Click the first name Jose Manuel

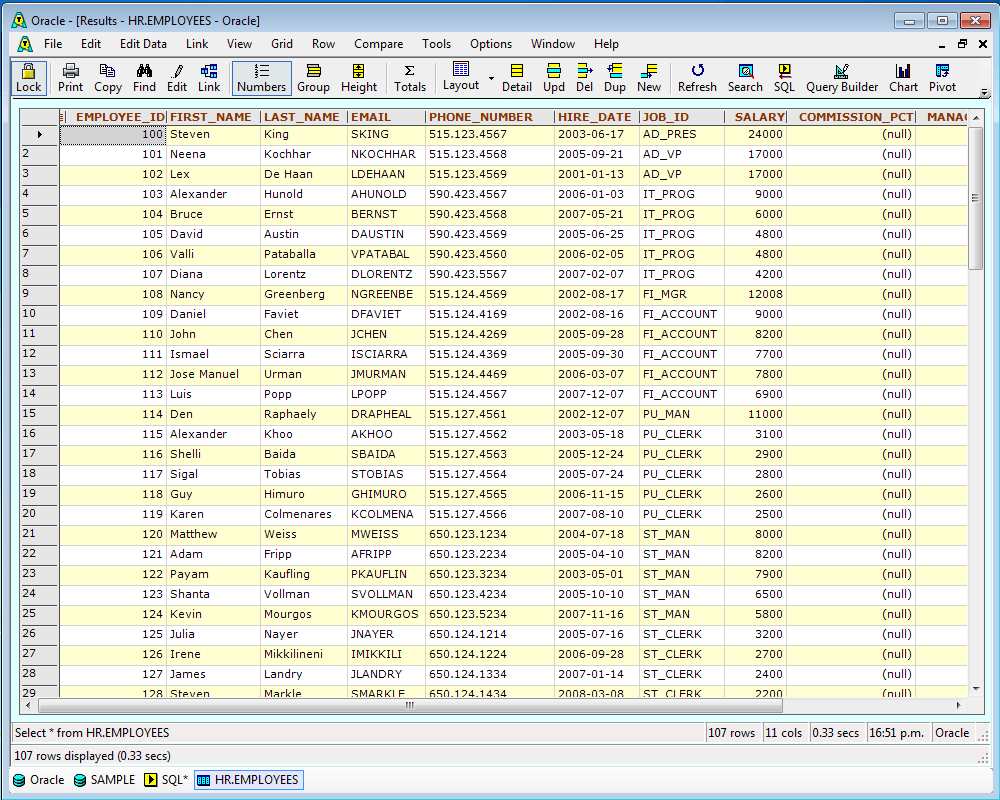pyautogui.click(x=214, y=374)
